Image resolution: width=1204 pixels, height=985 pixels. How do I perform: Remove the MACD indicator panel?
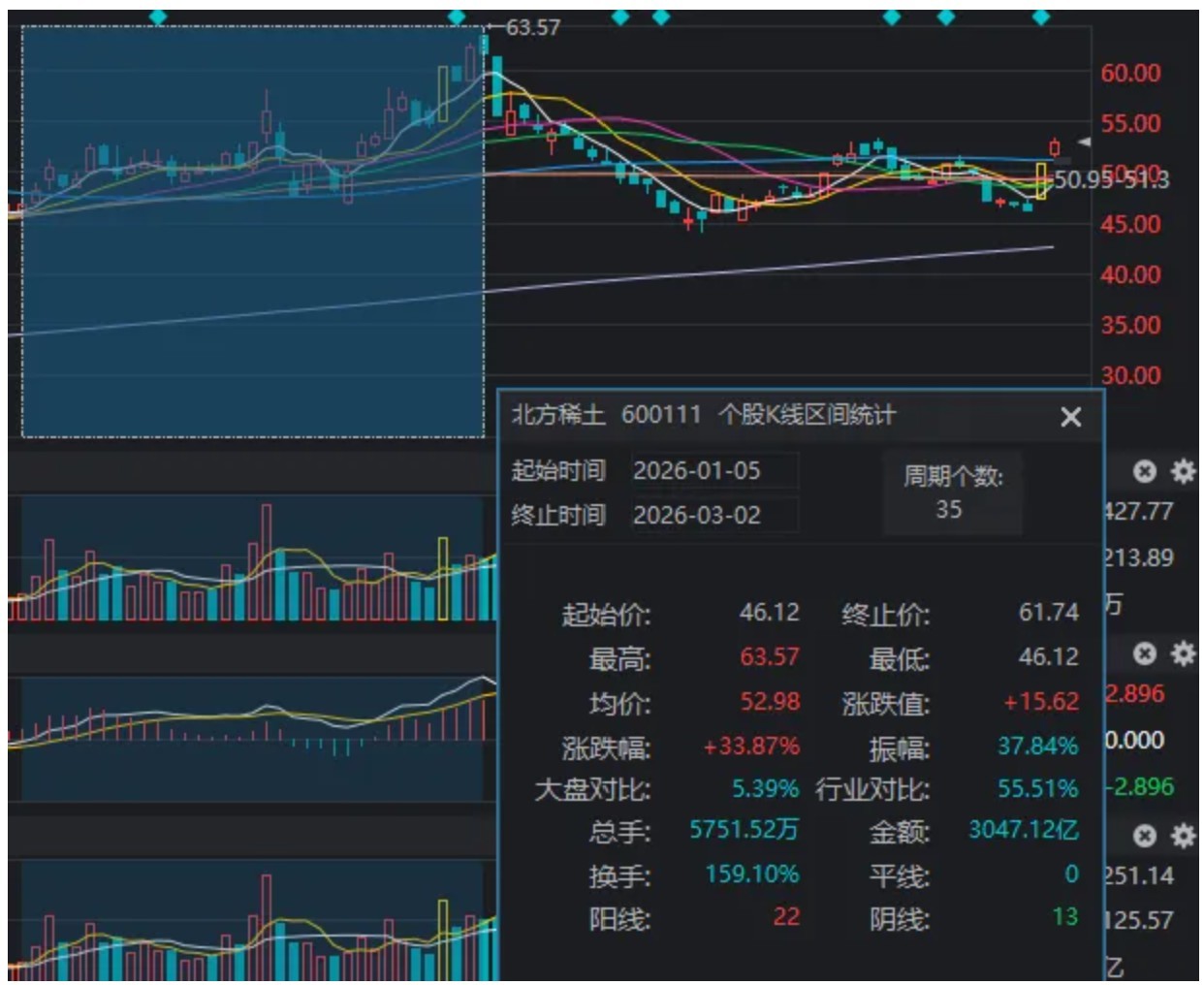[x=1145, y=653]
